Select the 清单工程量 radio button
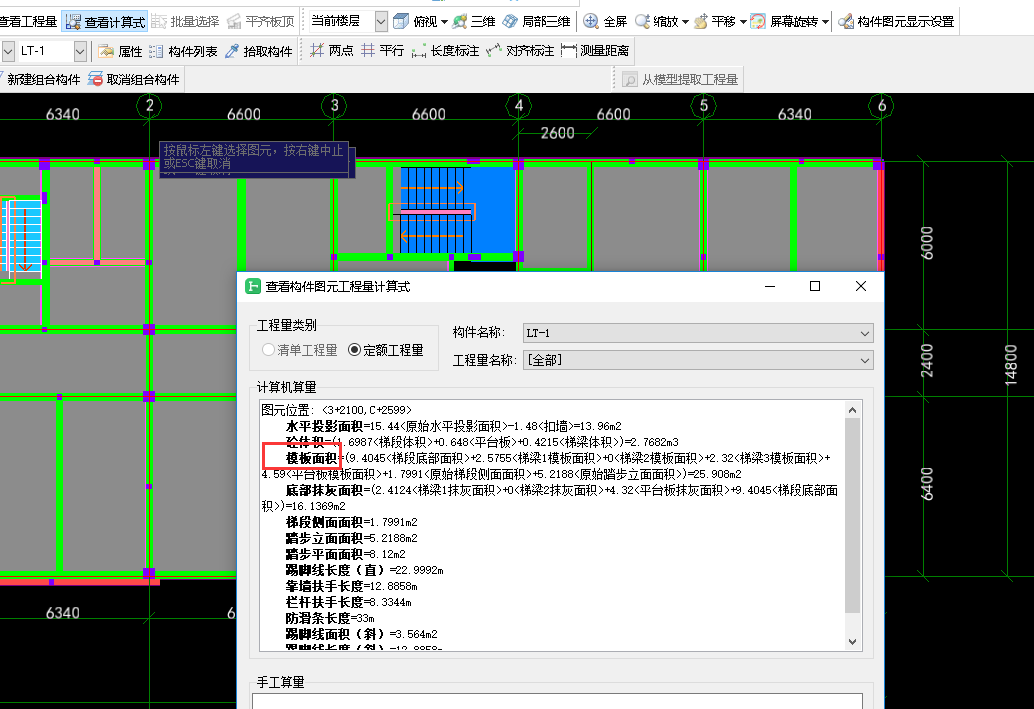 coord(268,350)
